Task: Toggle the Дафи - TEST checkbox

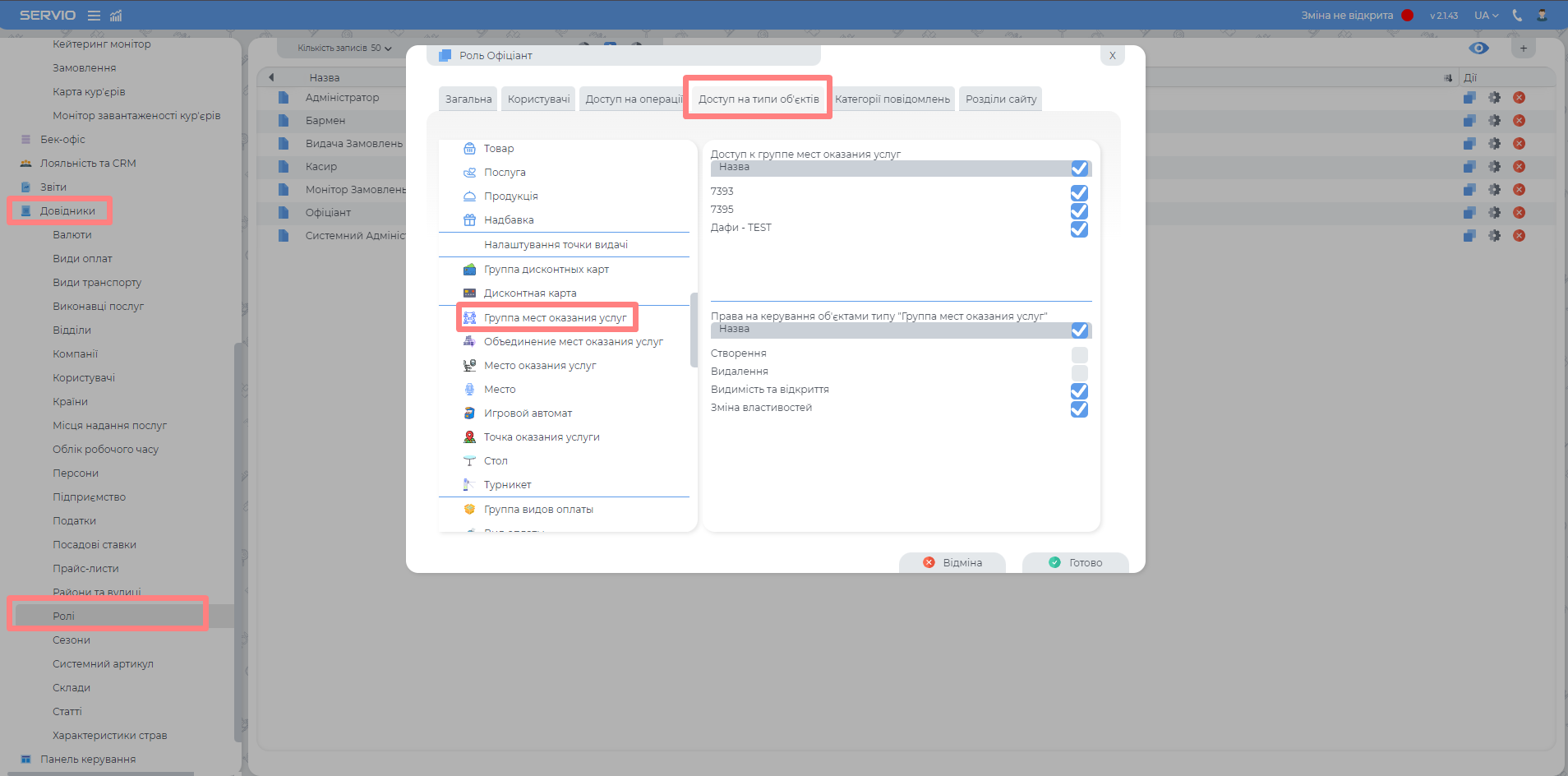Action: (1079, 229)
